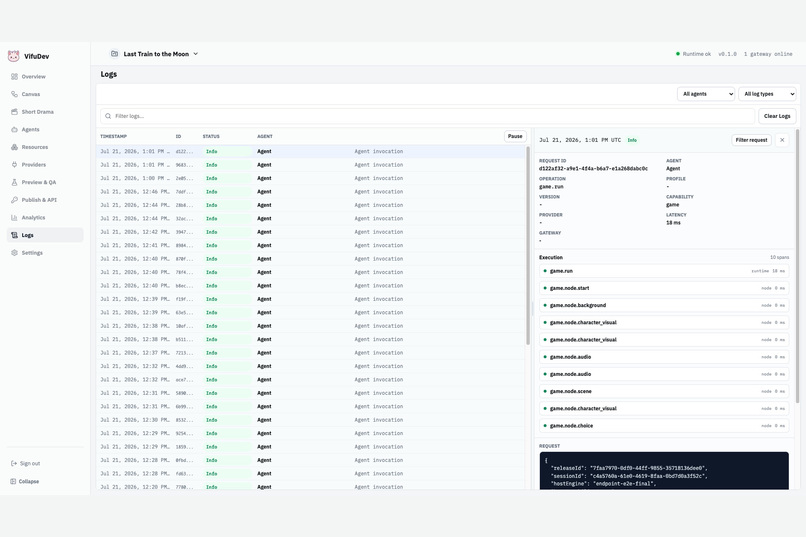Pause the live log stream
The image size is (806, 537).
(515, 136)
